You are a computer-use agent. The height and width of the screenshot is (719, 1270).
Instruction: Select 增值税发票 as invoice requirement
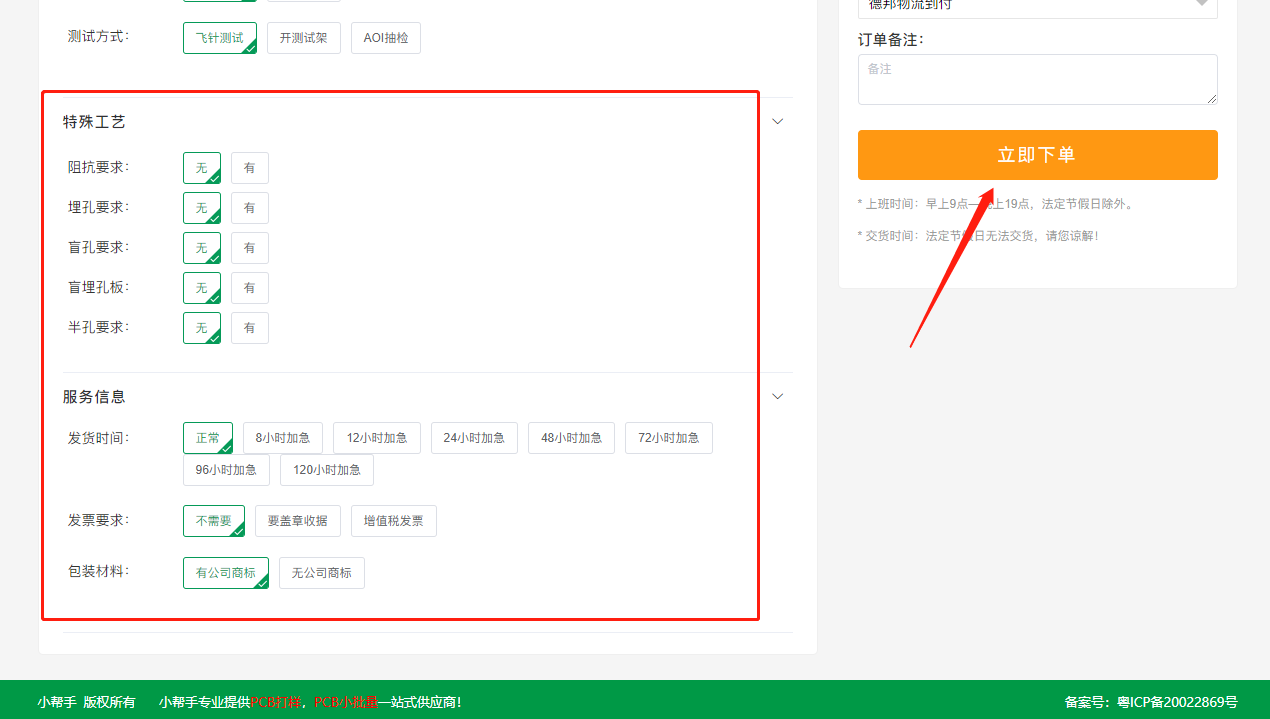[393, 520]
